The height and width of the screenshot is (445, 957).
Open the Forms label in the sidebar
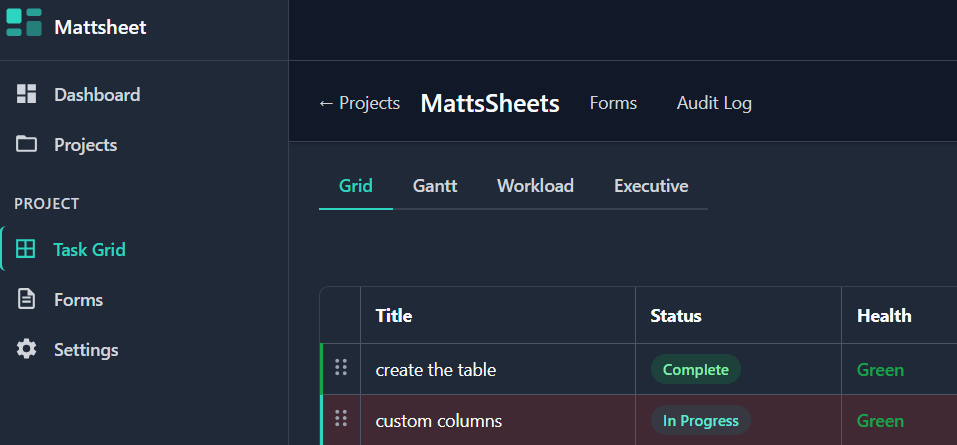click(78, 300)
